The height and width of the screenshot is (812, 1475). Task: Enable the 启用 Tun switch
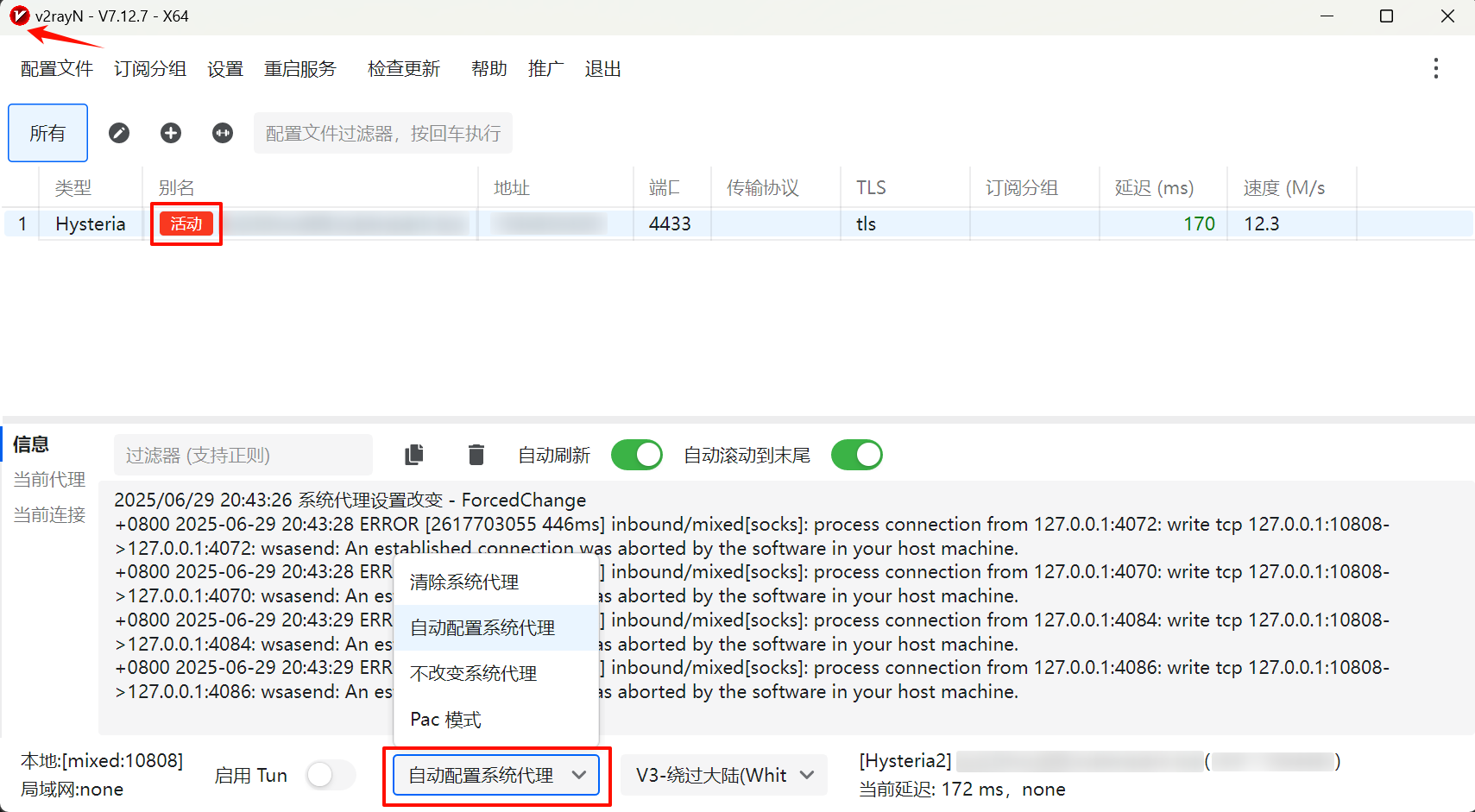click(331, 775)
